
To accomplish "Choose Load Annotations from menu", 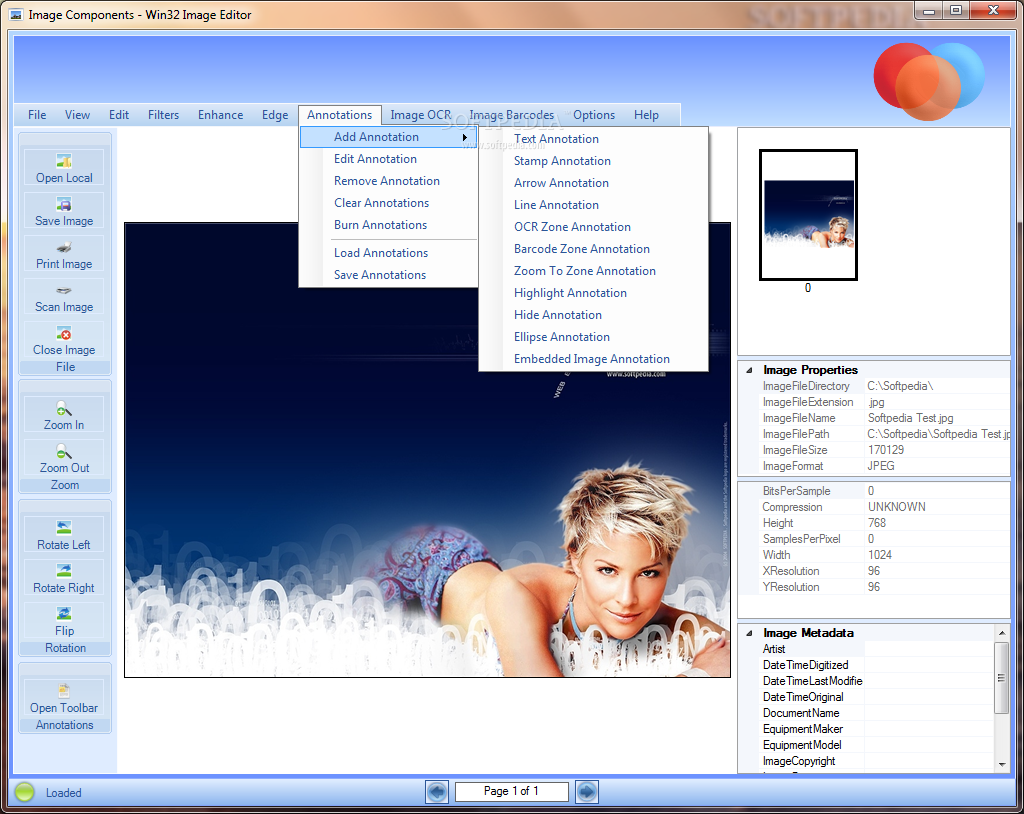I will (388, 253).
